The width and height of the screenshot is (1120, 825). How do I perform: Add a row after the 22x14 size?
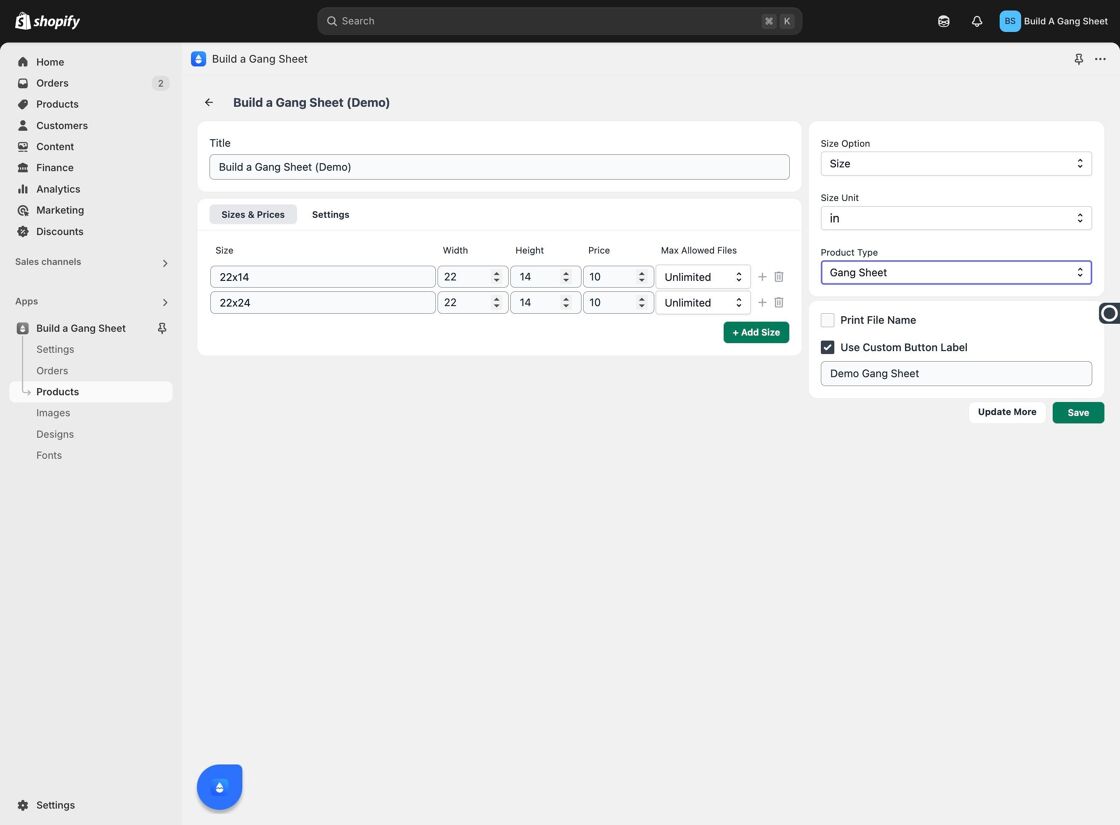coord(762,276)
